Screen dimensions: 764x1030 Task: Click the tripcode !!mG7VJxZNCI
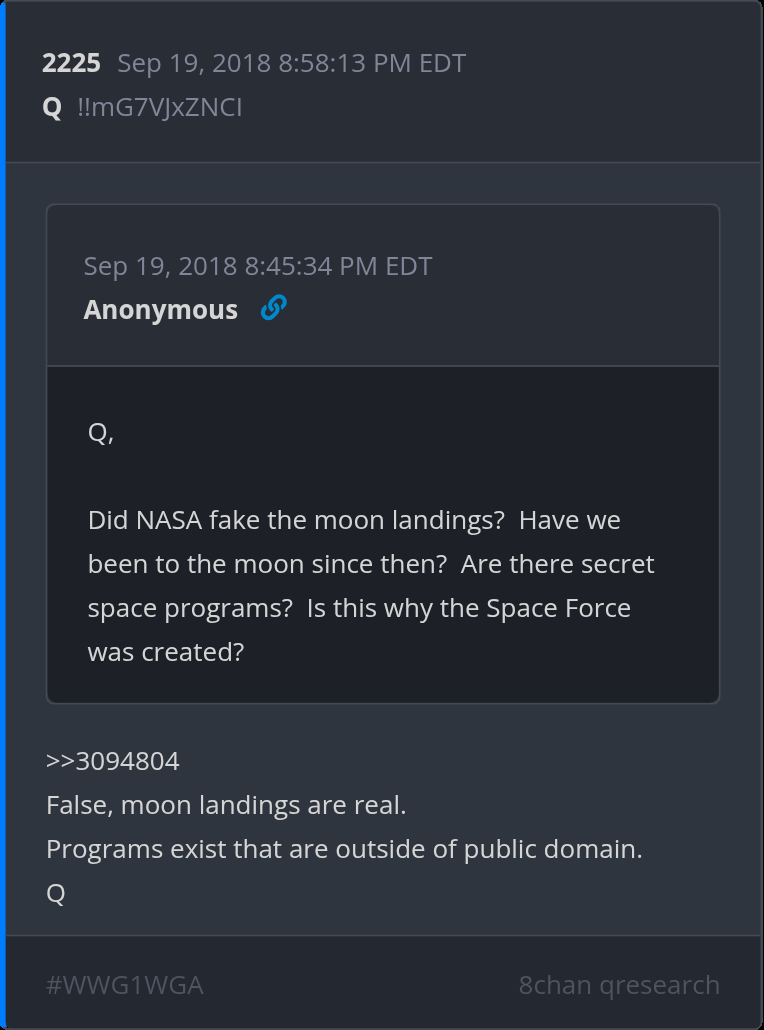(160, 107)
